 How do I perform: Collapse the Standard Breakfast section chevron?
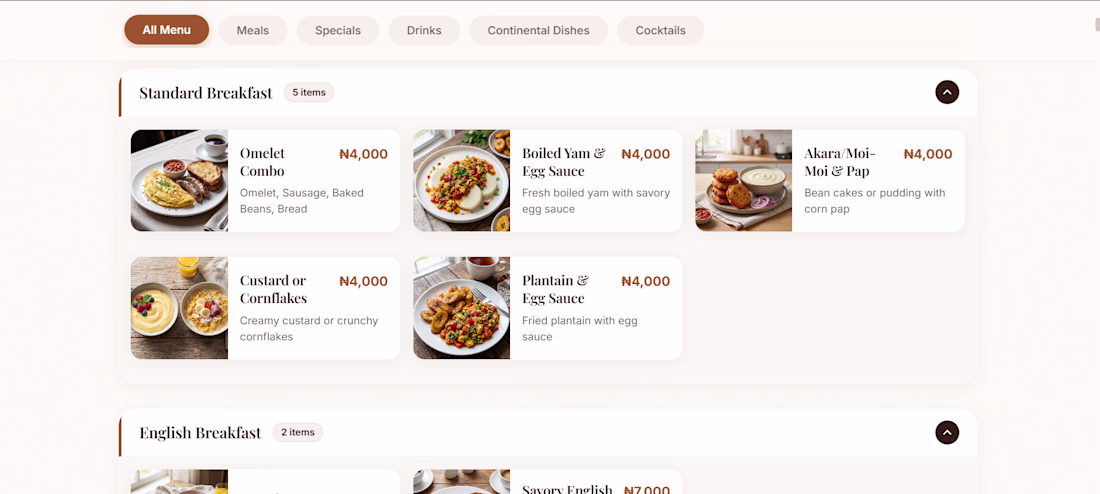pos(947,92)
